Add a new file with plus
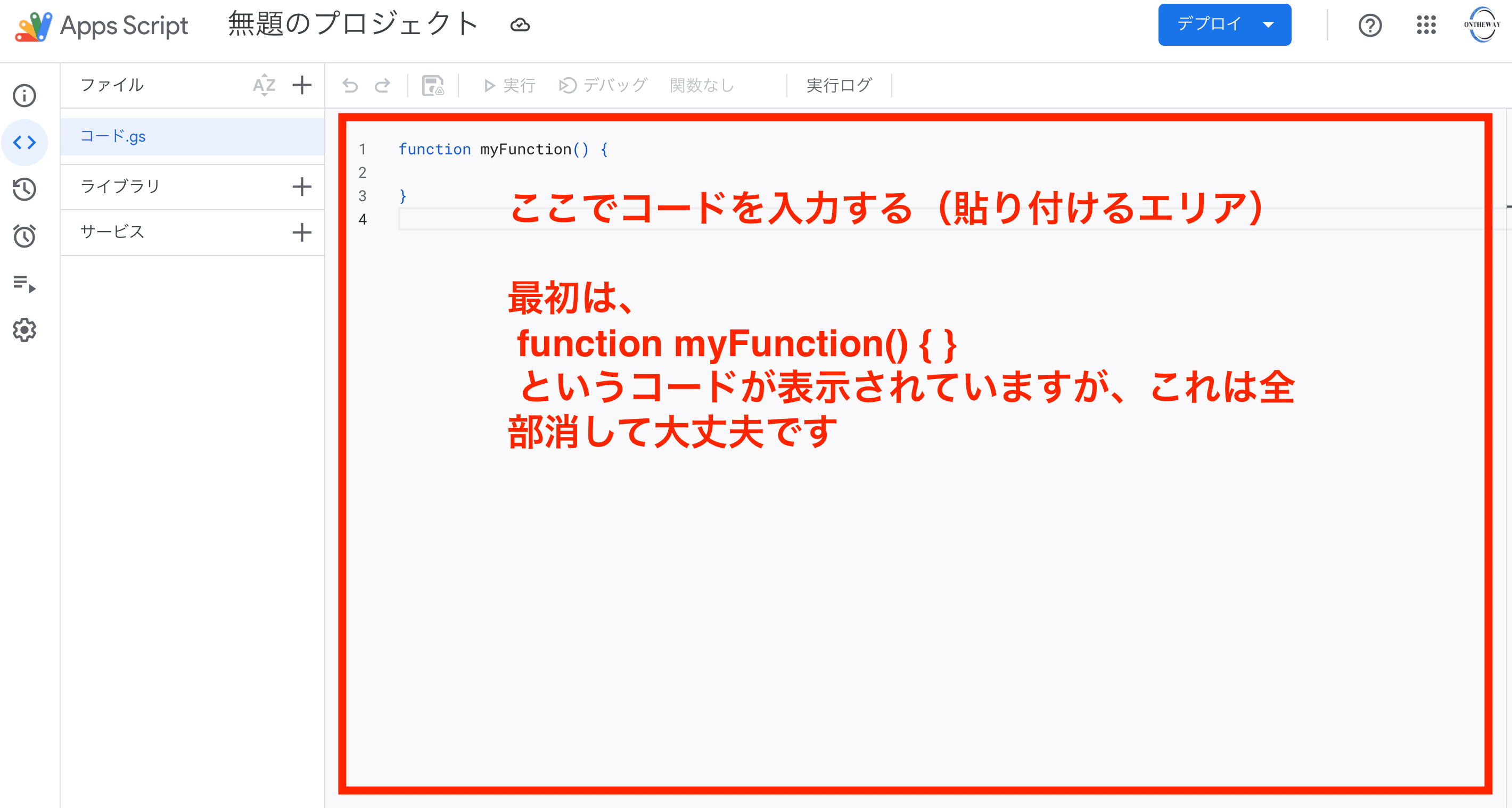The image size is (1512, 808). coord(302,85)
